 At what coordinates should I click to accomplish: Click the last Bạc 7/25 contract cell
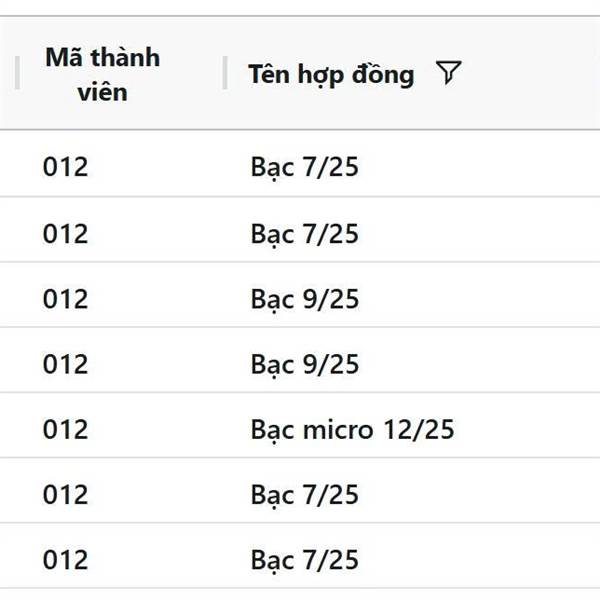(x=305, y=560)
